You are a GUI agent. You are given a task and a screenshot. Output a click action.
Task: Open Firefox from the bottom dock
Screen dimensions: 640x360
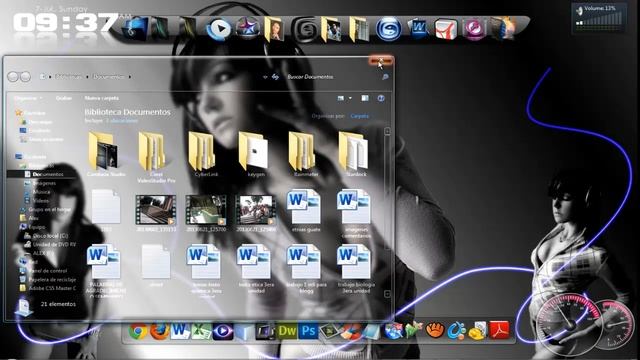159,331
